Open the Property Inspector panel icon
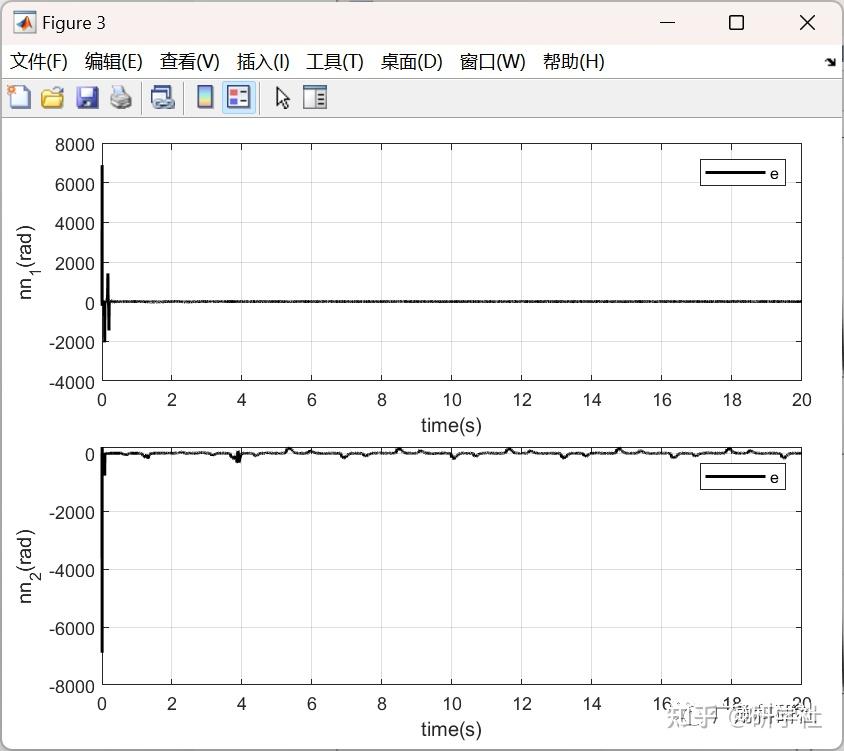844x751 pixels. click(314, 97)
